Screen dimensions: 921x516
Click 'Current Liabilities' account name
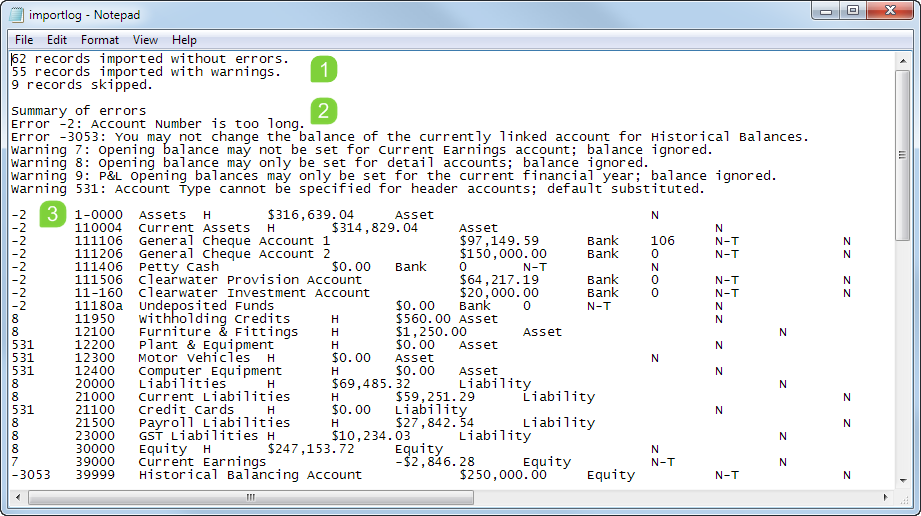(x=214, y=397)
